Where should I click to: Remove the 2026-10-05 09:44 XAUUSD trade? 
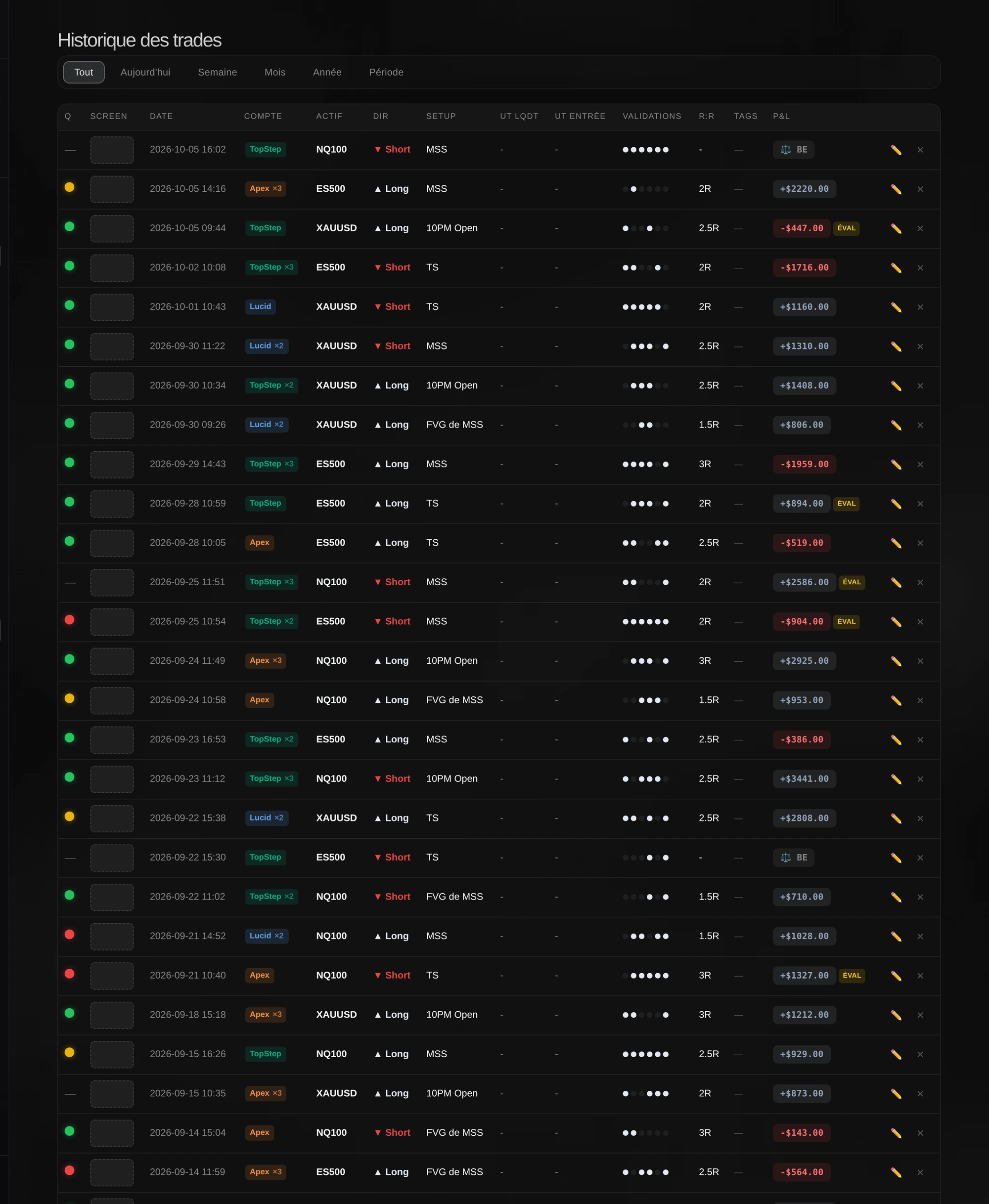click(920, 228)
